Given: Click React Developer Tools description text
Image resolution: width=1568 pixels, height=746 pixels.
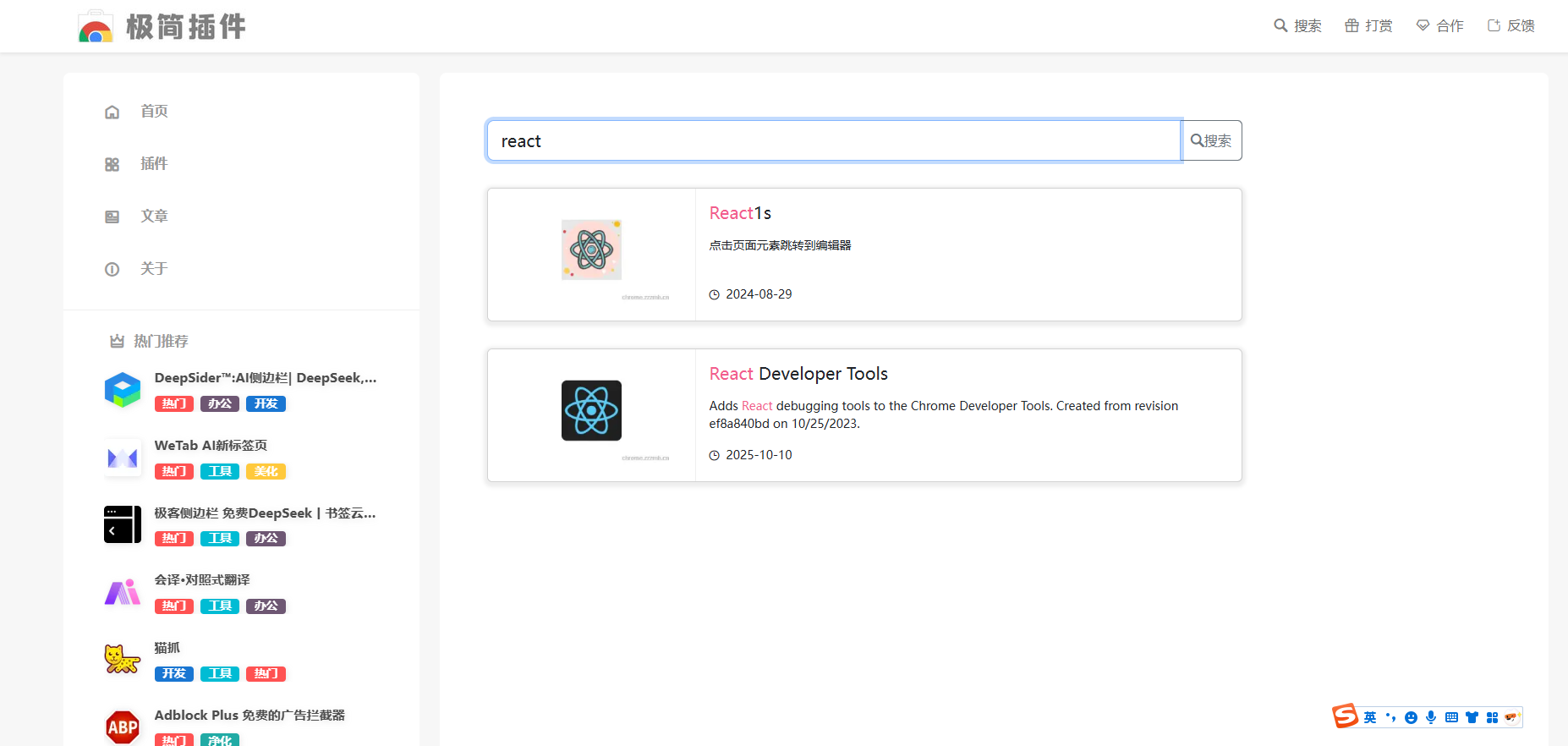Looking at the screenshot, I should point(943,414).
